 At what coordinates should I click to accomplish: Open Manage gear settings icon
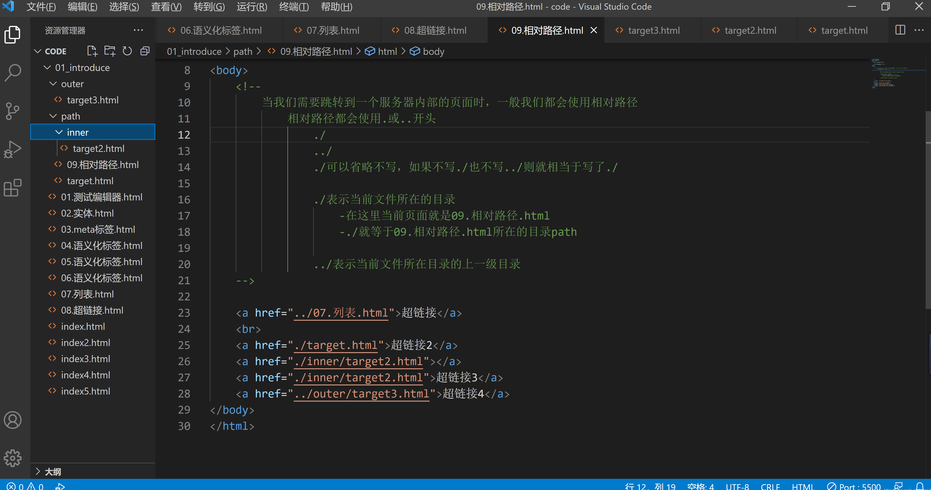pos(12,458)
